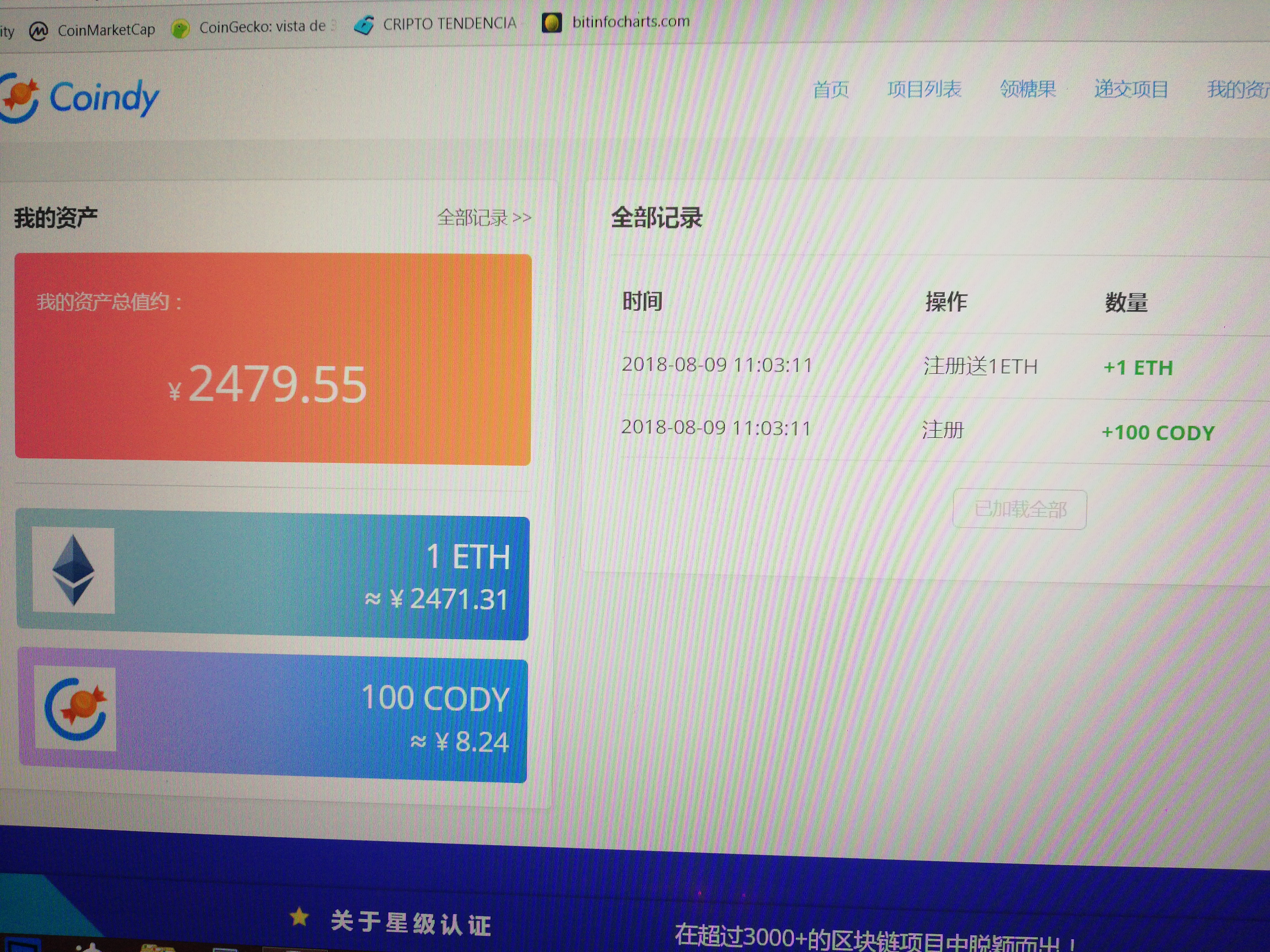Click the Coindy wordmark text

pyautogui.click(x=104, y=98)
